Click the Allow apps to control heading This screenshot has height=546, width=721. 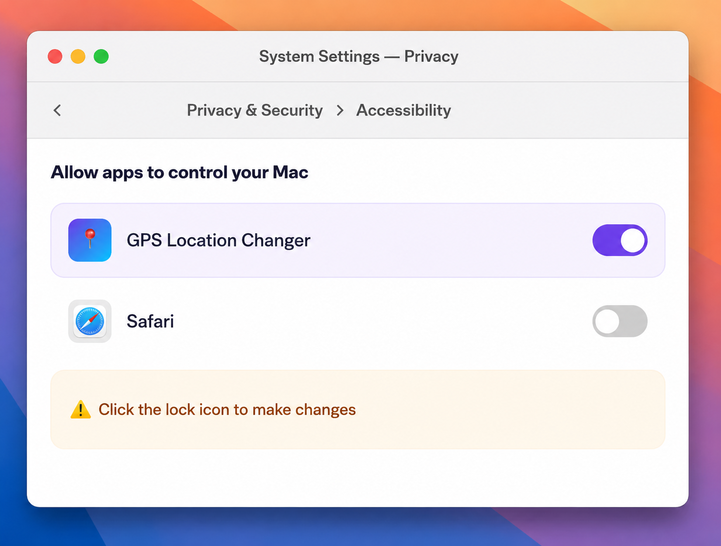[x=179, y=172]
